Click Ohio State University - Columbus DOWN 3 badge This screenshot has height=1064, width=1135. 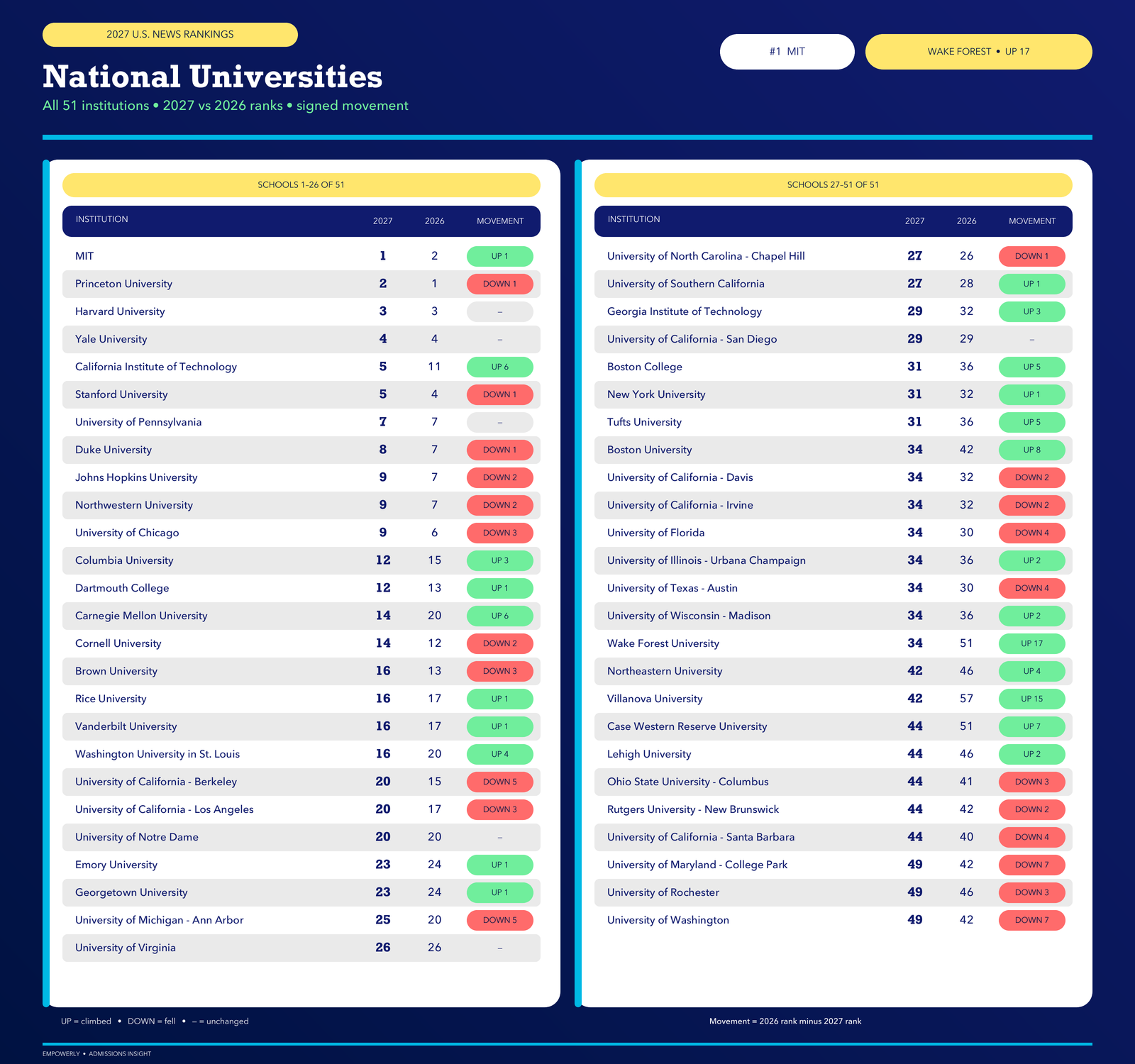tap(1032, 782)
